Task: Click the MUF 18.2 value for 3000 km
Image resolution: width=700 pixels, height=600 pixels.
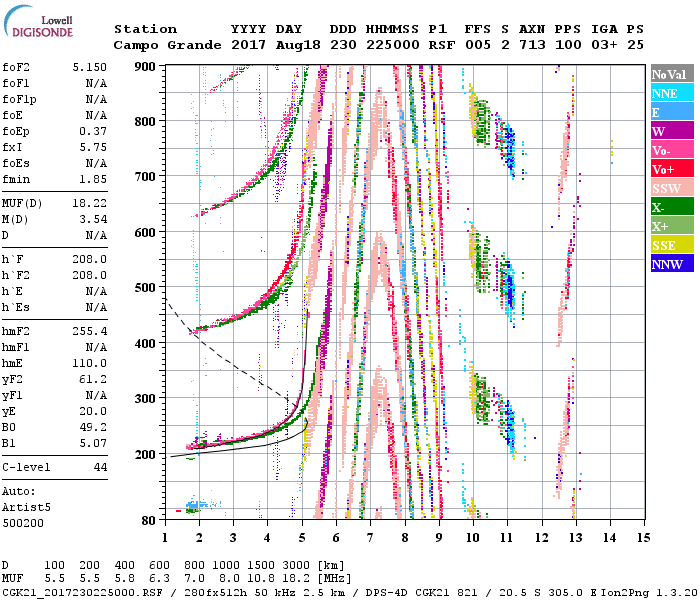Action: (296, 579)
